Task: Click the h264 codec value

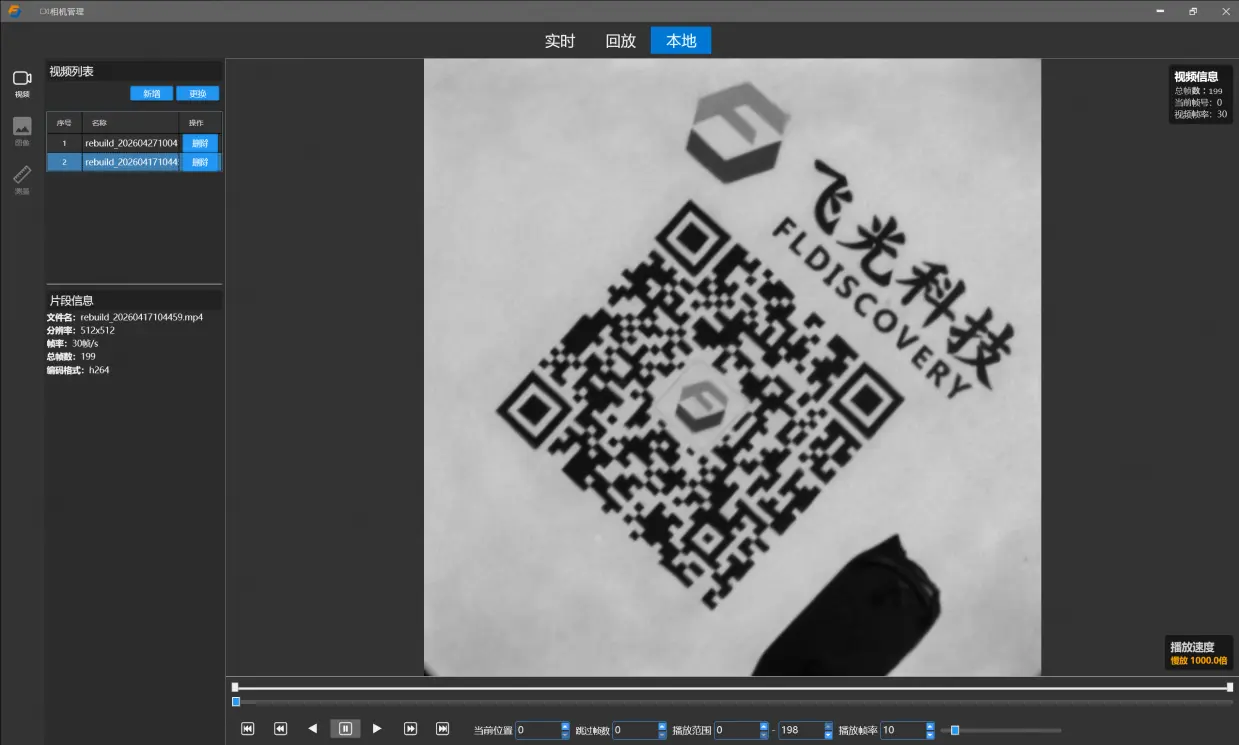Action: coord(99,370)
